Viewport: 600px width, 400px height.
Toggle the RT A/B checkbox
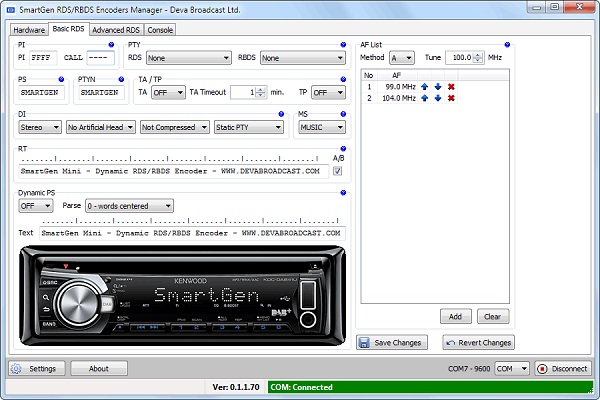click(338, 171)
